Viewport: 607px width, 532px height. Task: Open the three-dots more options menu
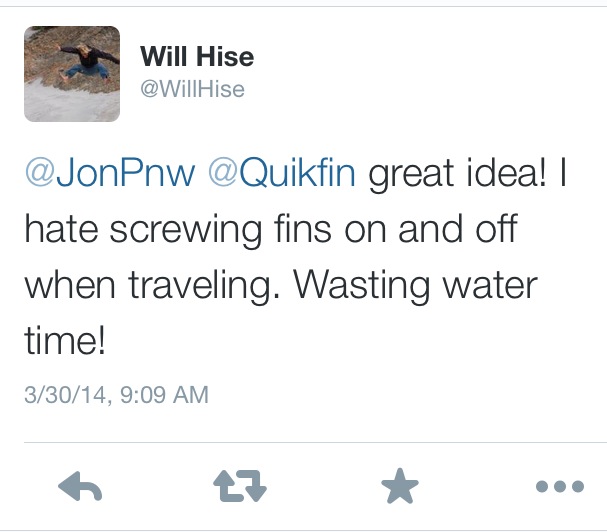(x=560, y=486)
